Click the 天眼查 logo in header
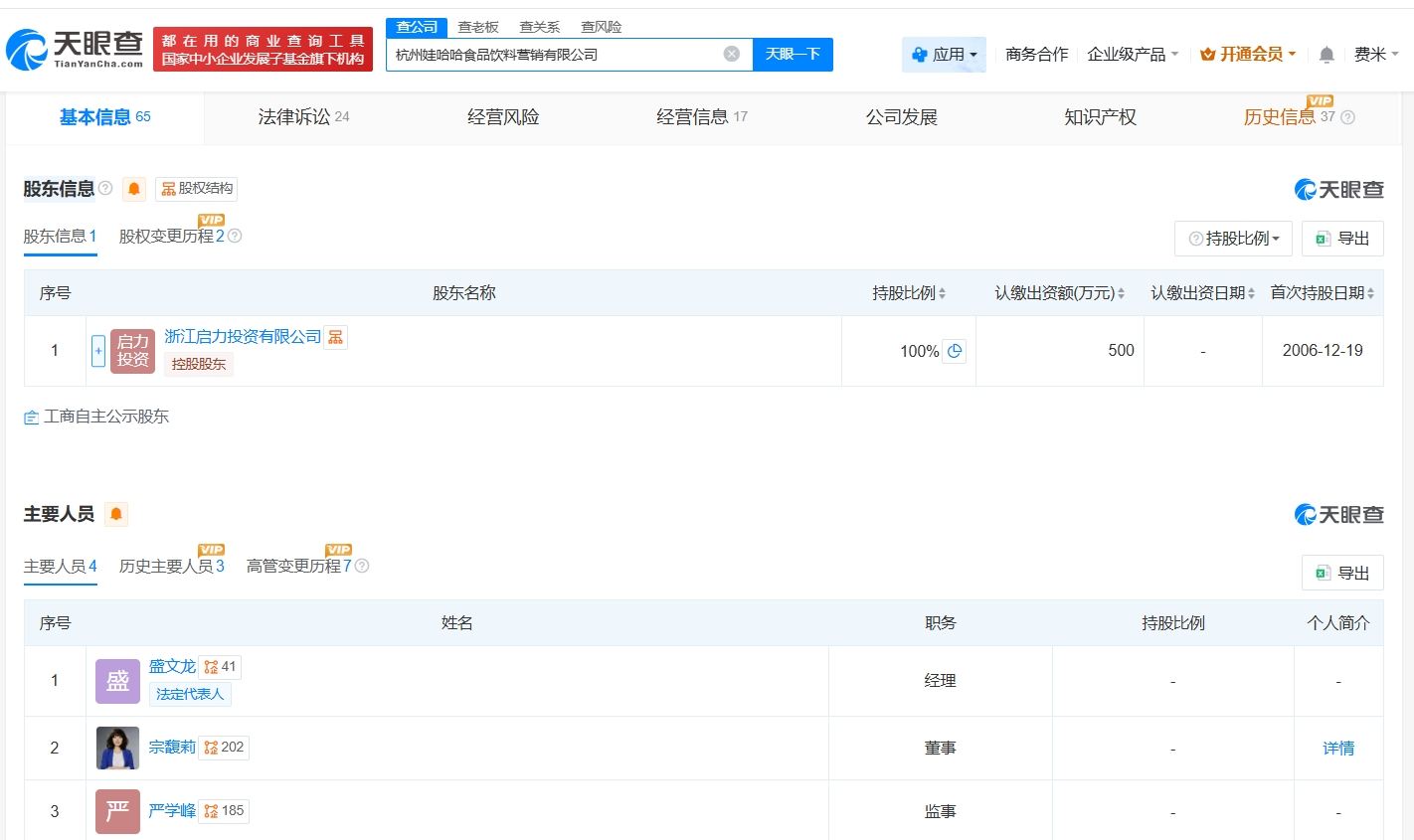Viewport: 1414px width, 840px height. point(76,49)
